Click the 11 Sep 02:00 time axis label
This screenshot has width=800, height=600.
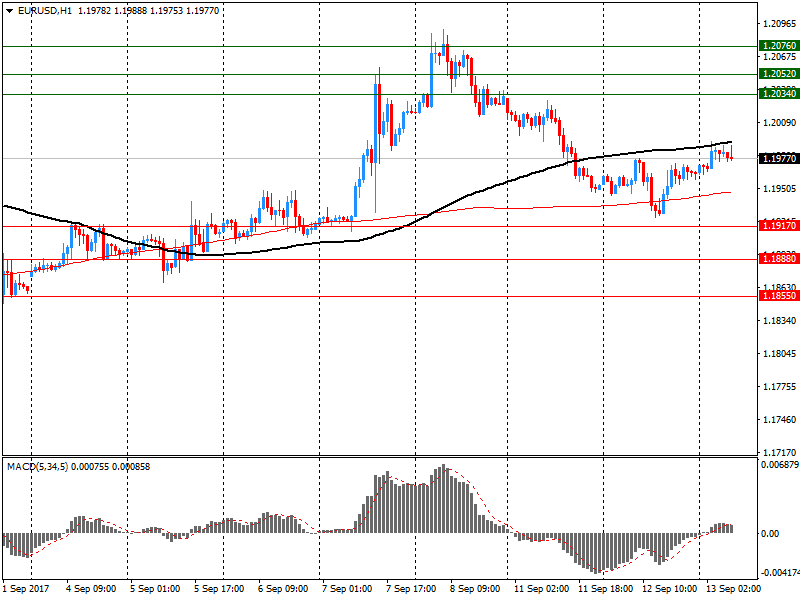(541, 589)
